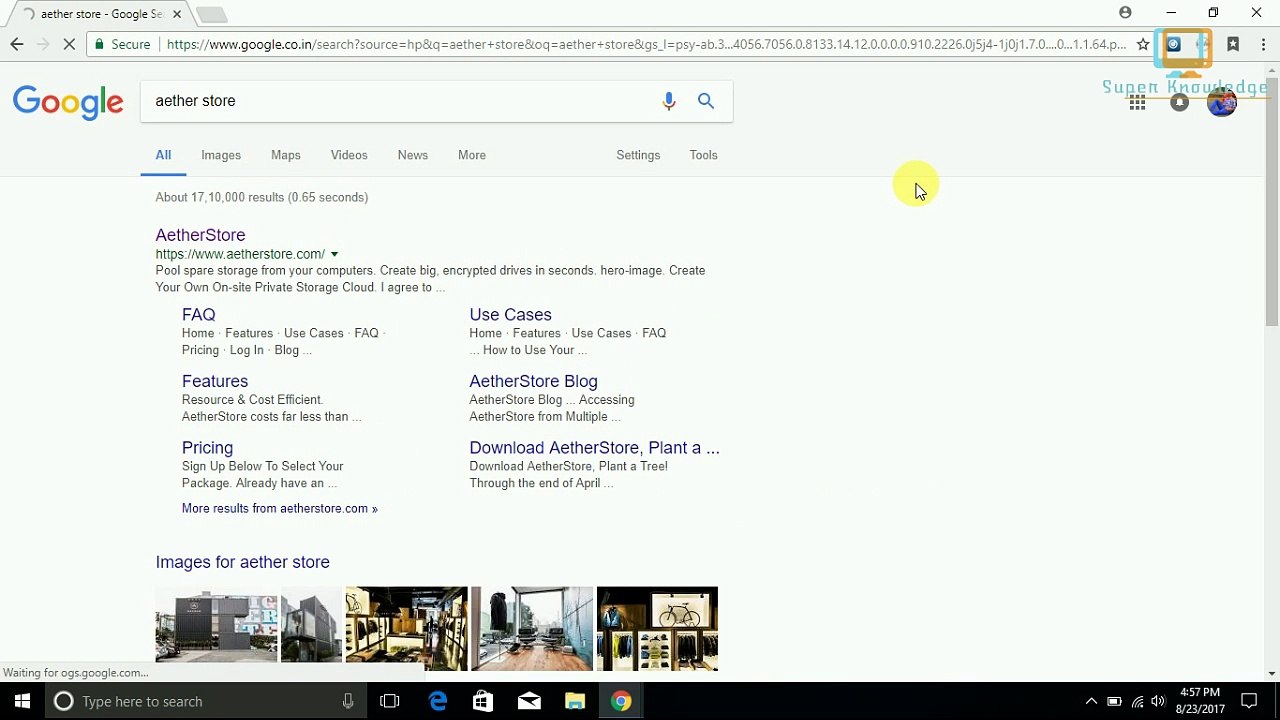Open the volume control tray icon
Image resolution: width=1280 pixels, height=720 pixels.
(x=1159, y=701)
